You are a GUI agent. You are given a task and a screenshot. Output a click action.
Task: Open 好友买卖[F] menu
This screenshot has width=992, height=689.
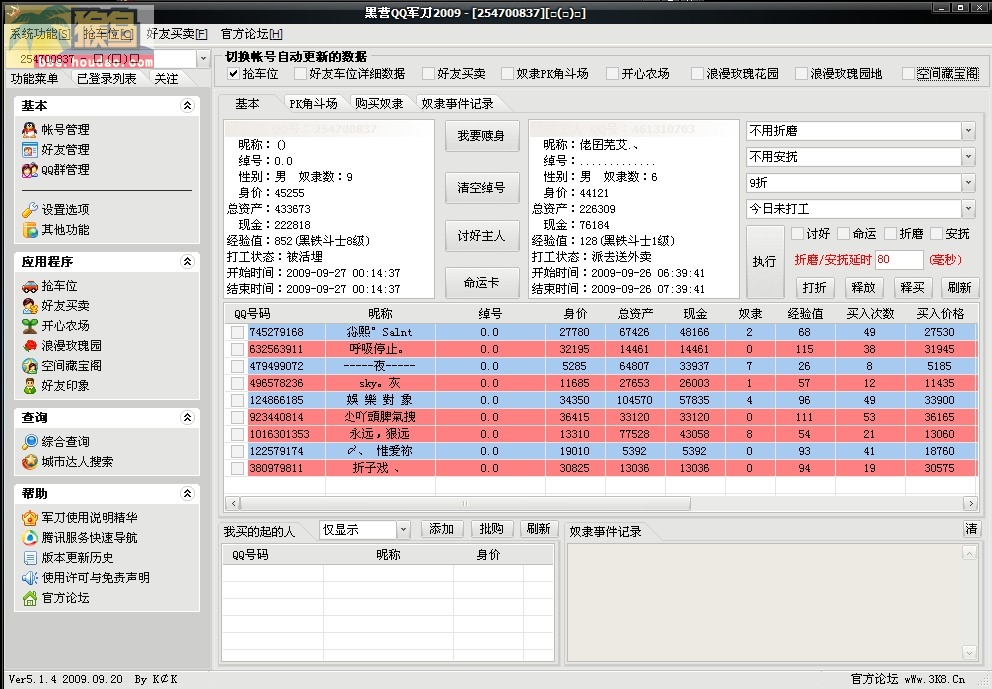(x=177, y=34)
